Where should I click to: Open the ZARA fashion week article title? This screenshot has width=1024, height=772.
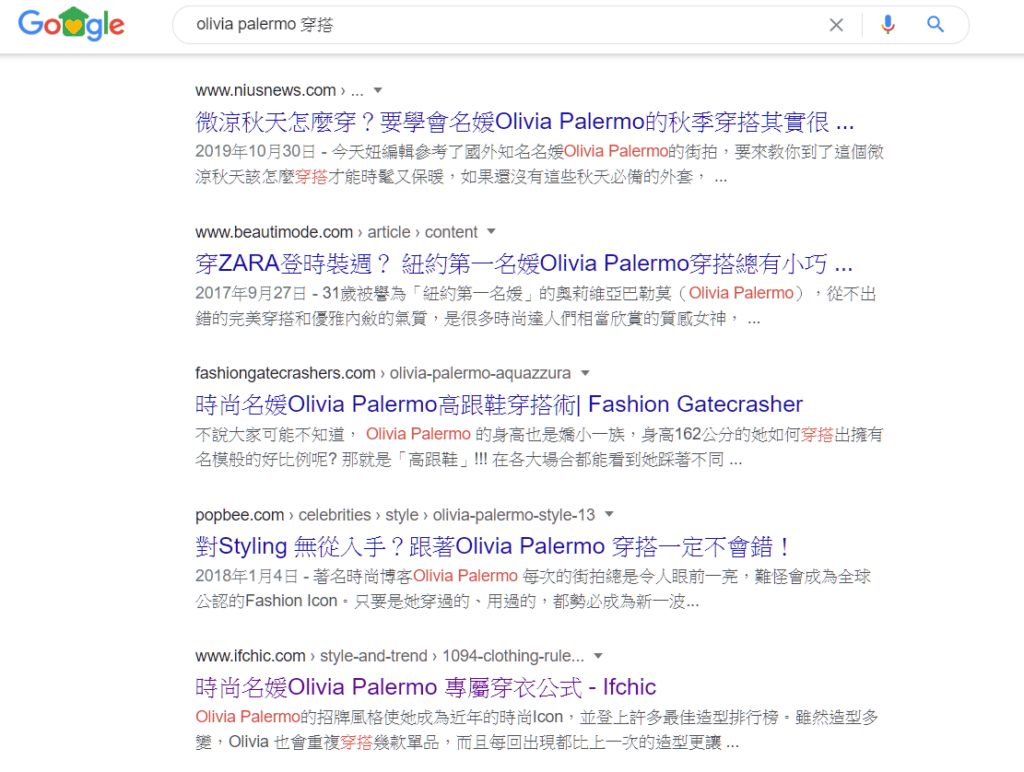(x=524, y=264)
